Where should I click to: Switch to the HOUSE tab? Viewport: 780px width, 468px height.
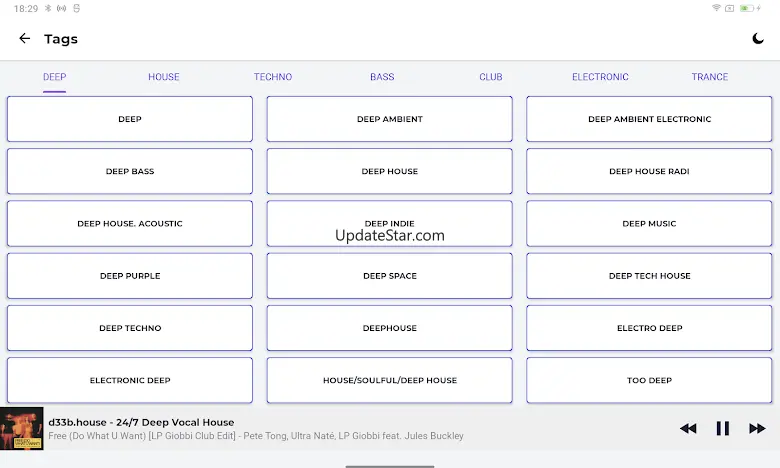coord(164,77)
